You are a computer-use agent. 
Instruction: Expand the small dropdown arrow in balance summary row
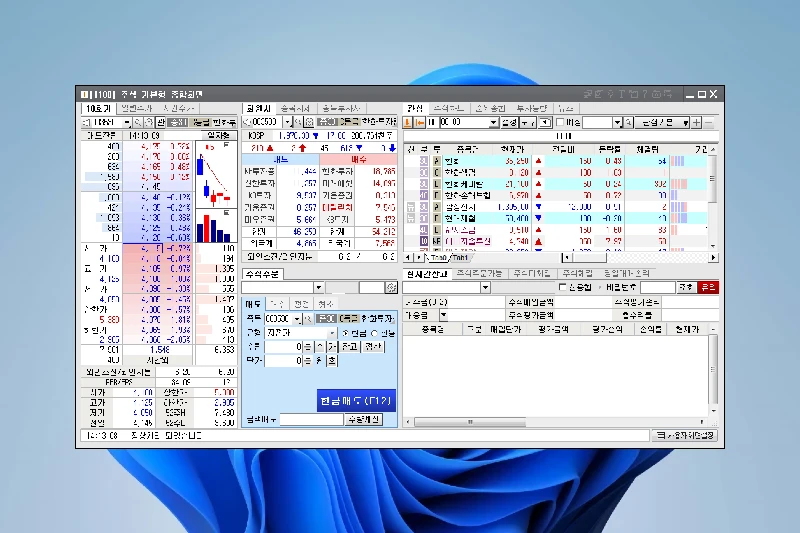point(443,315)
